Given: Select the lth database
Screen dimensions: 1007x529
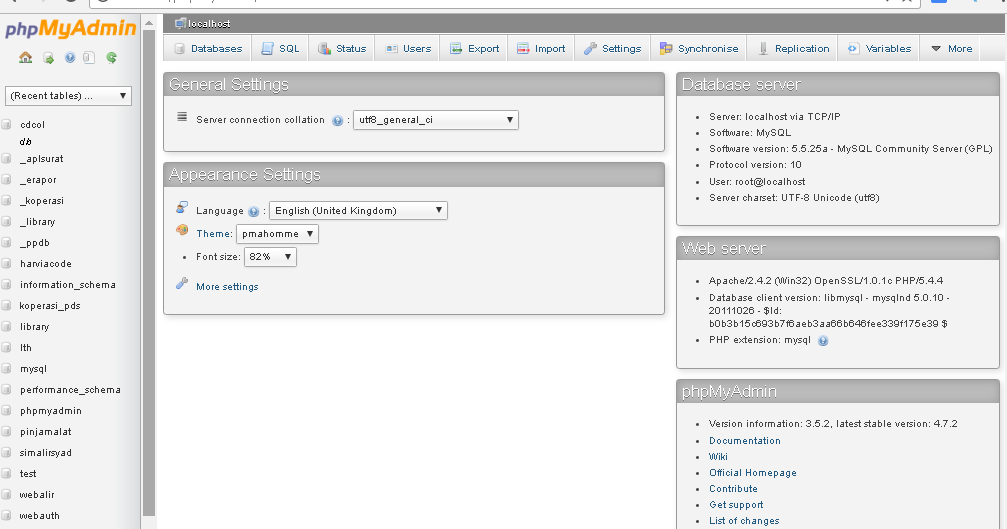Looking at the screenshot, I should 26,348.
